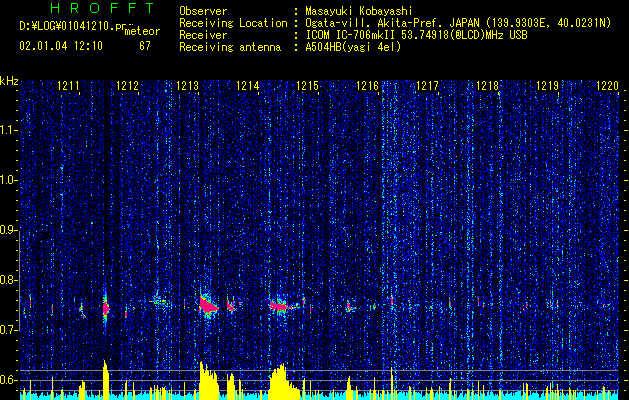Click the 1.0 kHz frequency axis label
629x400 pixels.
click(x=9, y=180)
